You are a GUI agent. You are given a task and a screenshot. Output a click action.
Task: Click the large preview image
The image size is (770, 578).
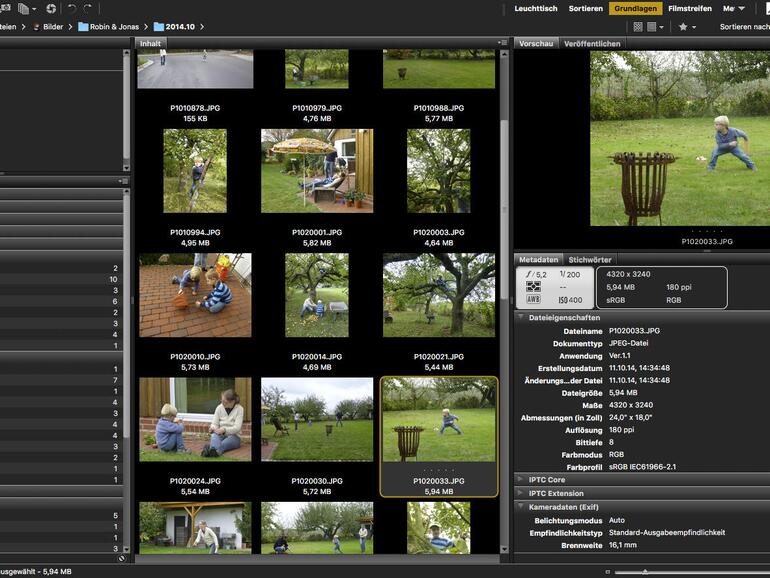pyautogui.click(x=680, y=138)
